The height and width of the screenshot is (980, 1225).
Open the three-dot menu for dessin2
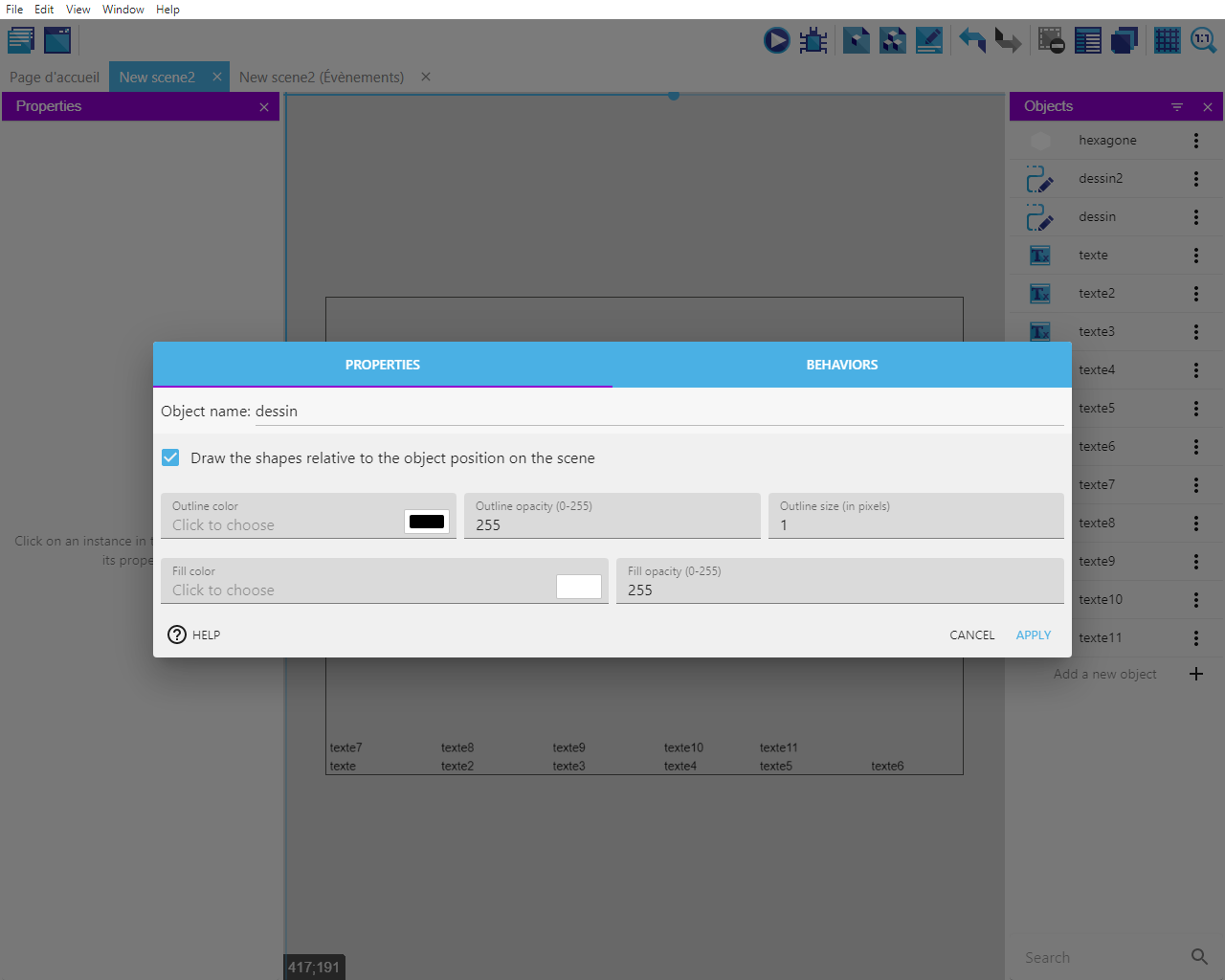[1195, 179]
